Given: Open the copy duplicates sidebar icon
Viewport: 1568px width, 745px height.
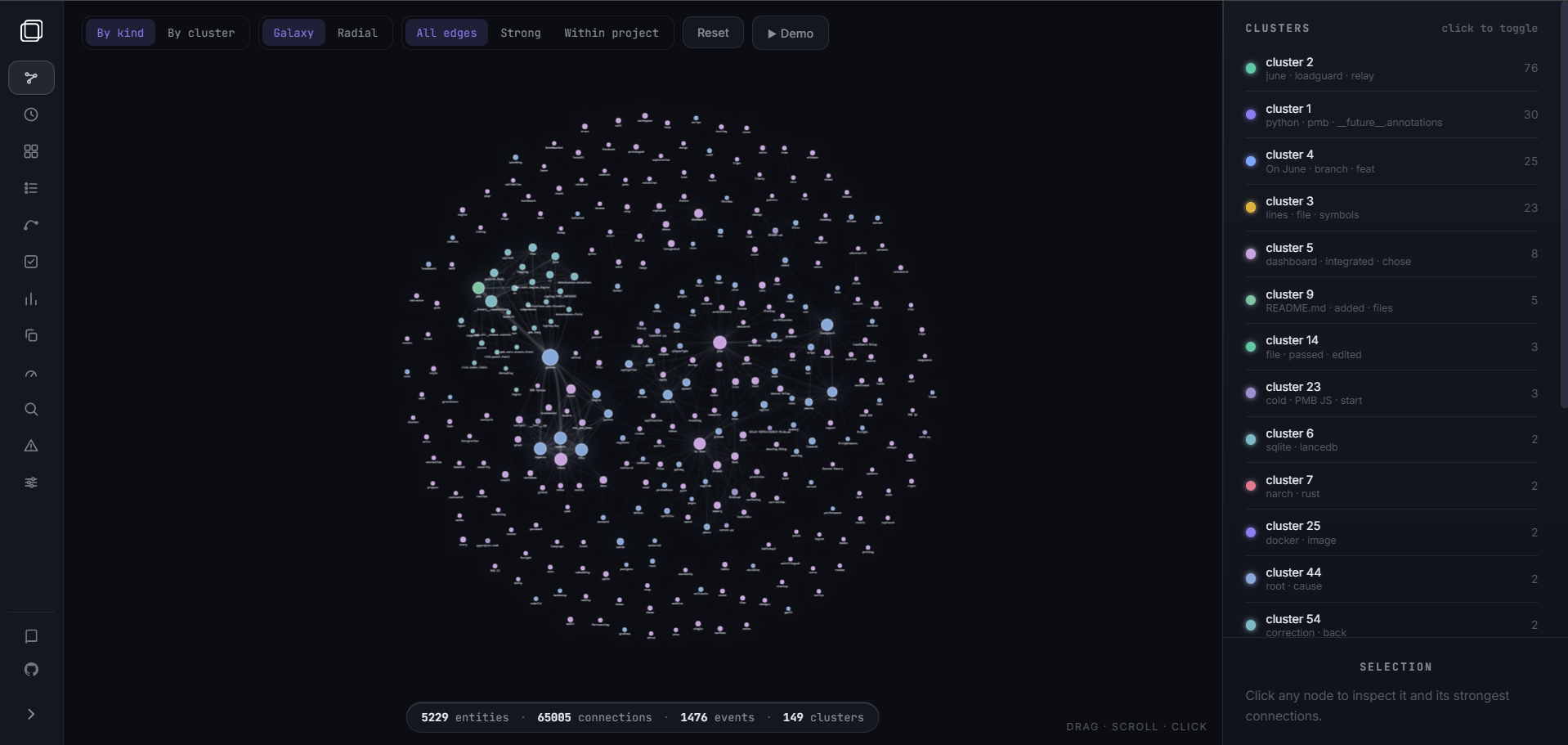Looking at the screenshot, I should [x=31, y=335].
